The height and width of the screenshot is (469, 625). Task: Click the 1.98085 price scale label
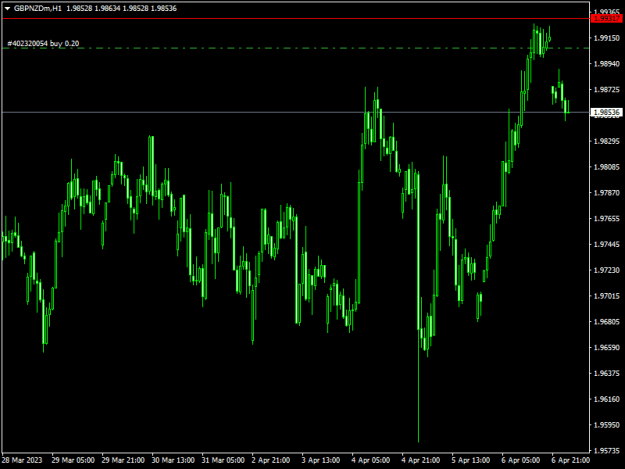(x=607, y=167)
